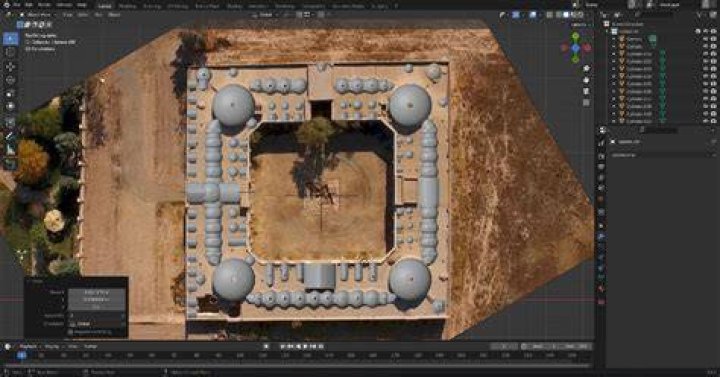Open the timeline Keying dropdown
Image resolution: width=720 pixels, height=377 pixels.
(51, 347)
